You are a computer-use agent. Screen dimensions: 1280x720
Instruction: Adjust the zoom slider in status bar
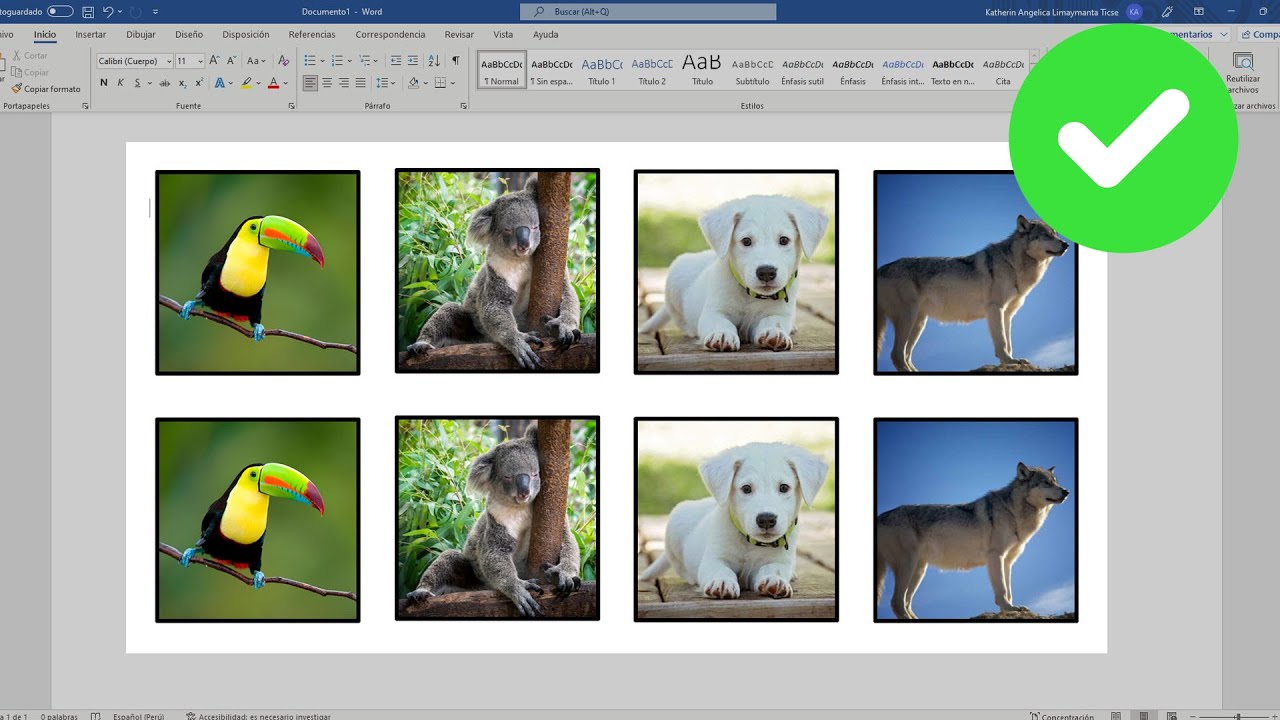click(x=1236, y=716)
